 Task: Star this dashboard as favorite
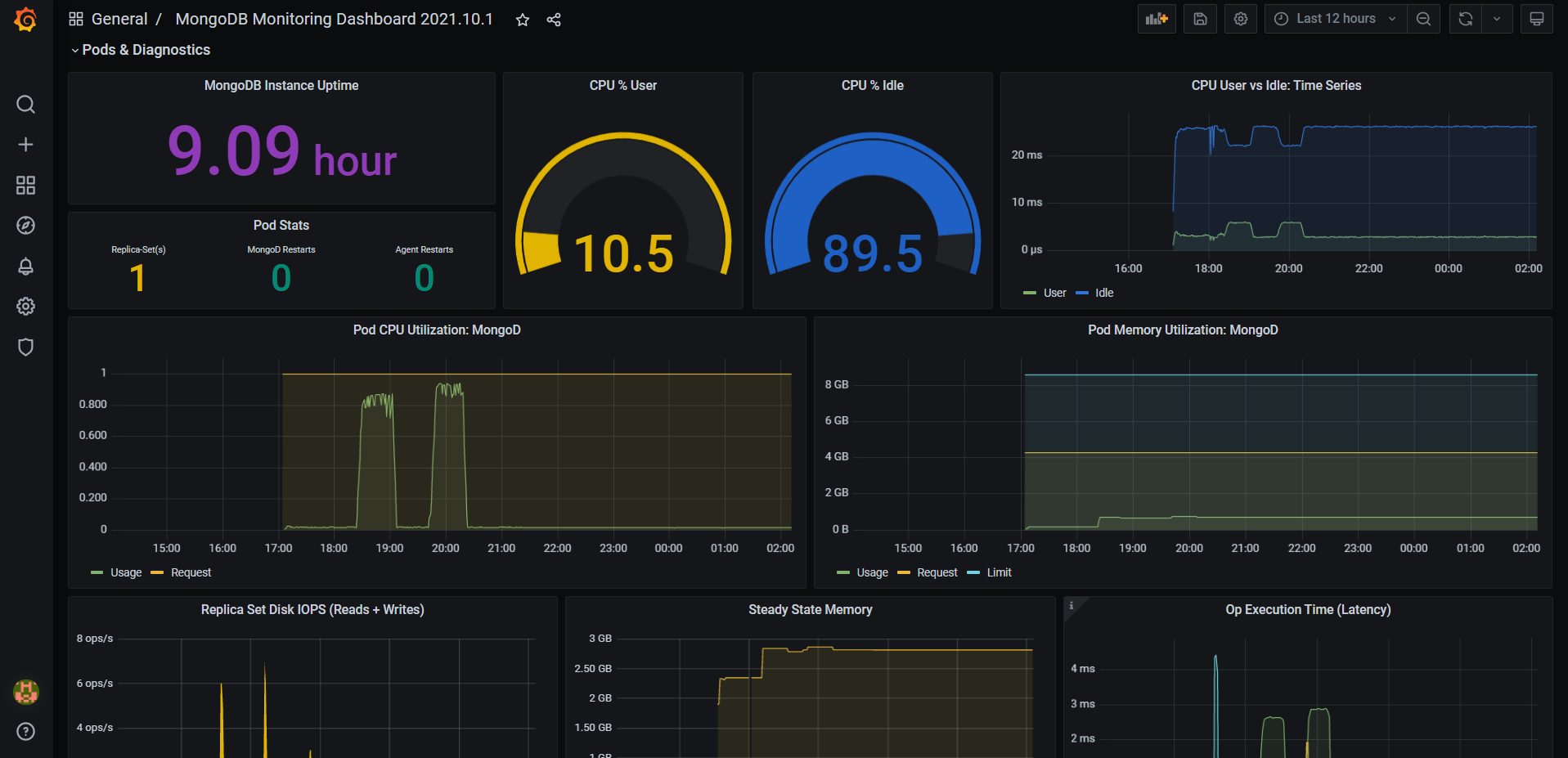tap(523, 20)
